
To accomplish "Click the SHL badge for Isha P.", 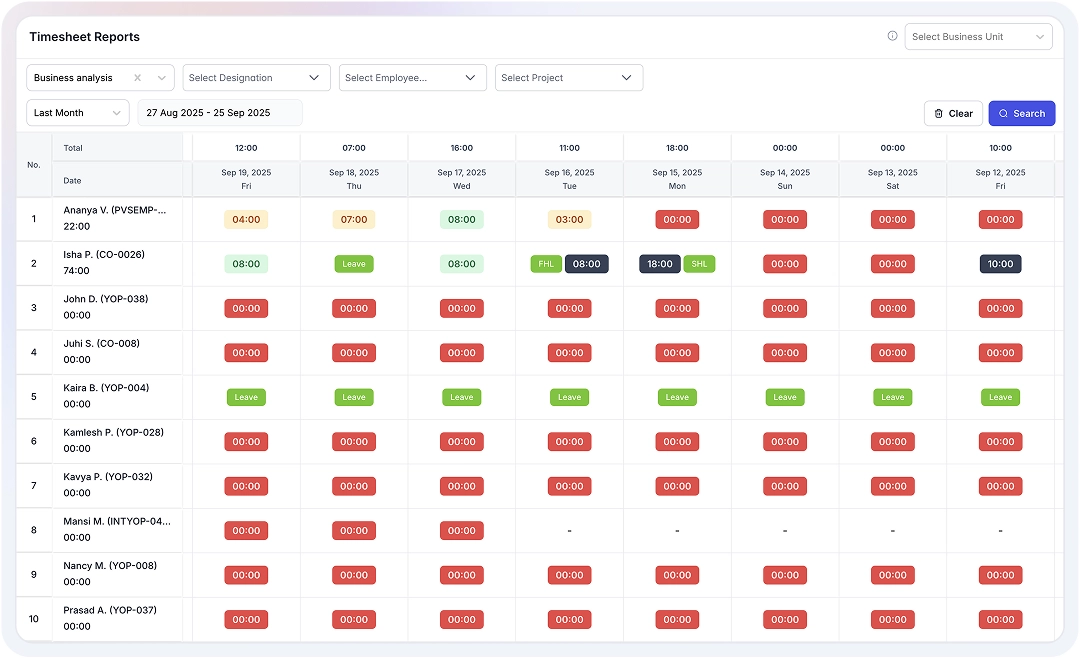I will (700, 263).
